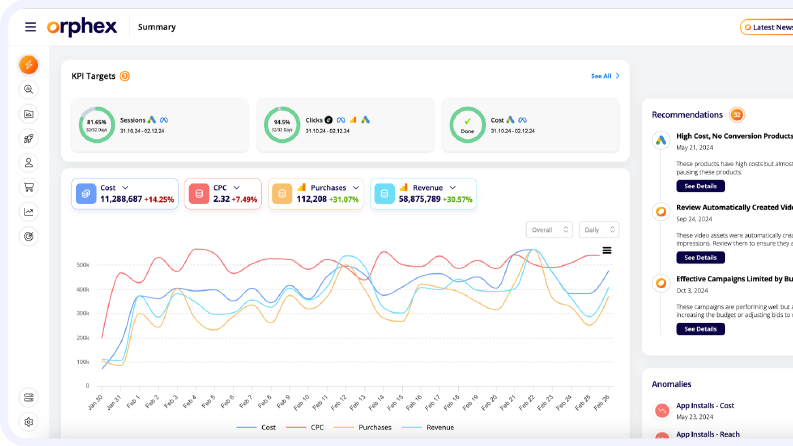Click orange icon beside Review Automatically Created Videos
Screen dimensions: 793x446
point(661,211)
